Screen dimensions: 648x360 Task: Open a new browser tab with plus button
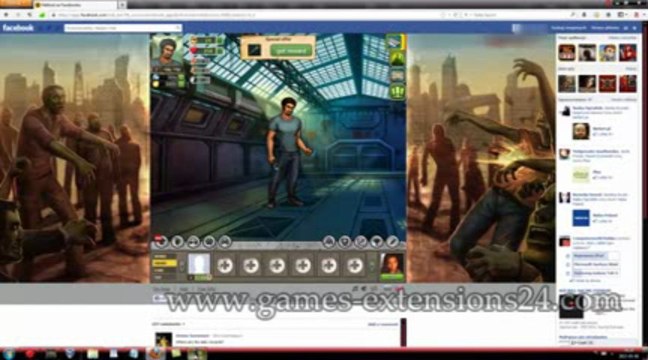coord(122,5)
